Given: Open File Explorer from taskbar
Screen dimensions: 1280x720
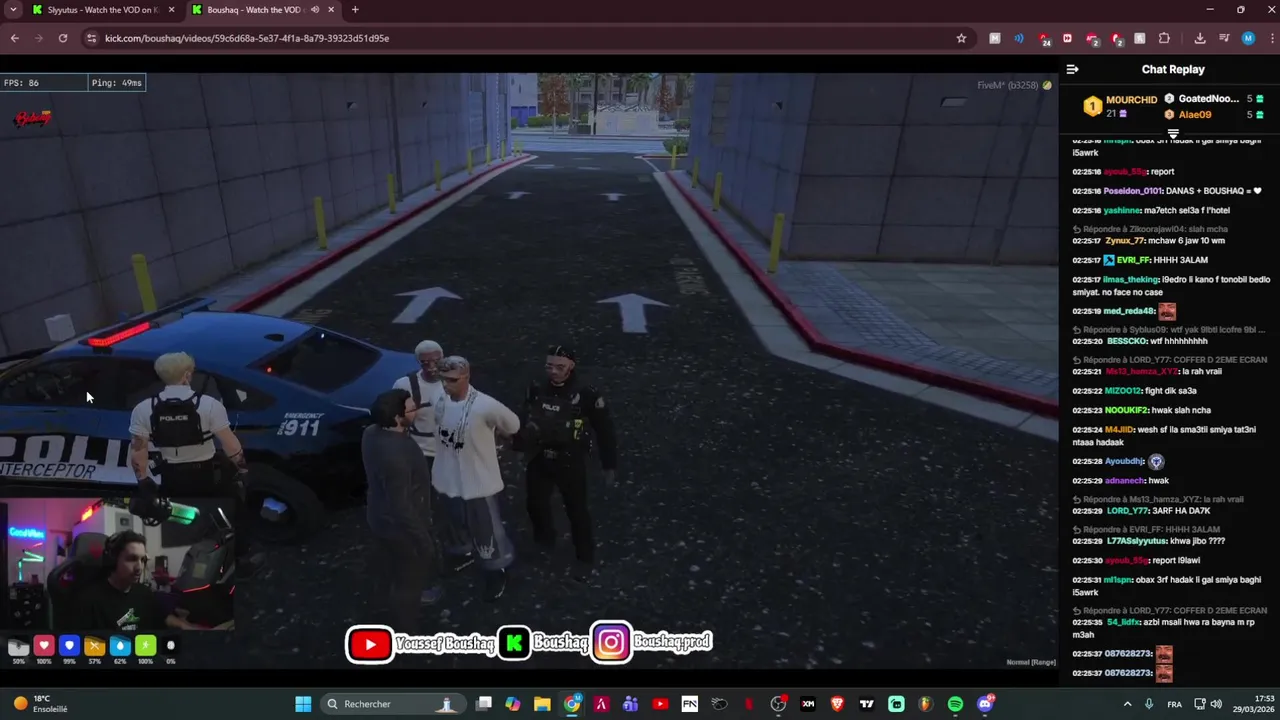Looking at the screenshot, I should pos(542,704).
